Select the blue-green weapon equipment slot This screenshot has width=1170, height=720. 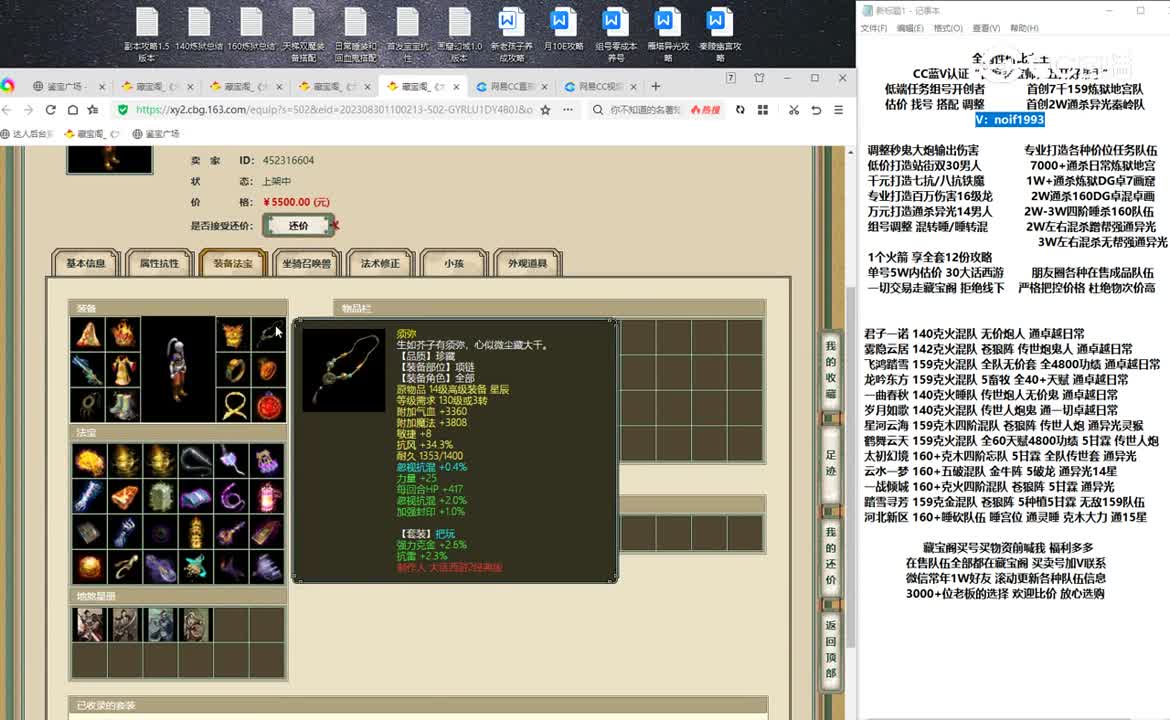click(x=88, y=370)
